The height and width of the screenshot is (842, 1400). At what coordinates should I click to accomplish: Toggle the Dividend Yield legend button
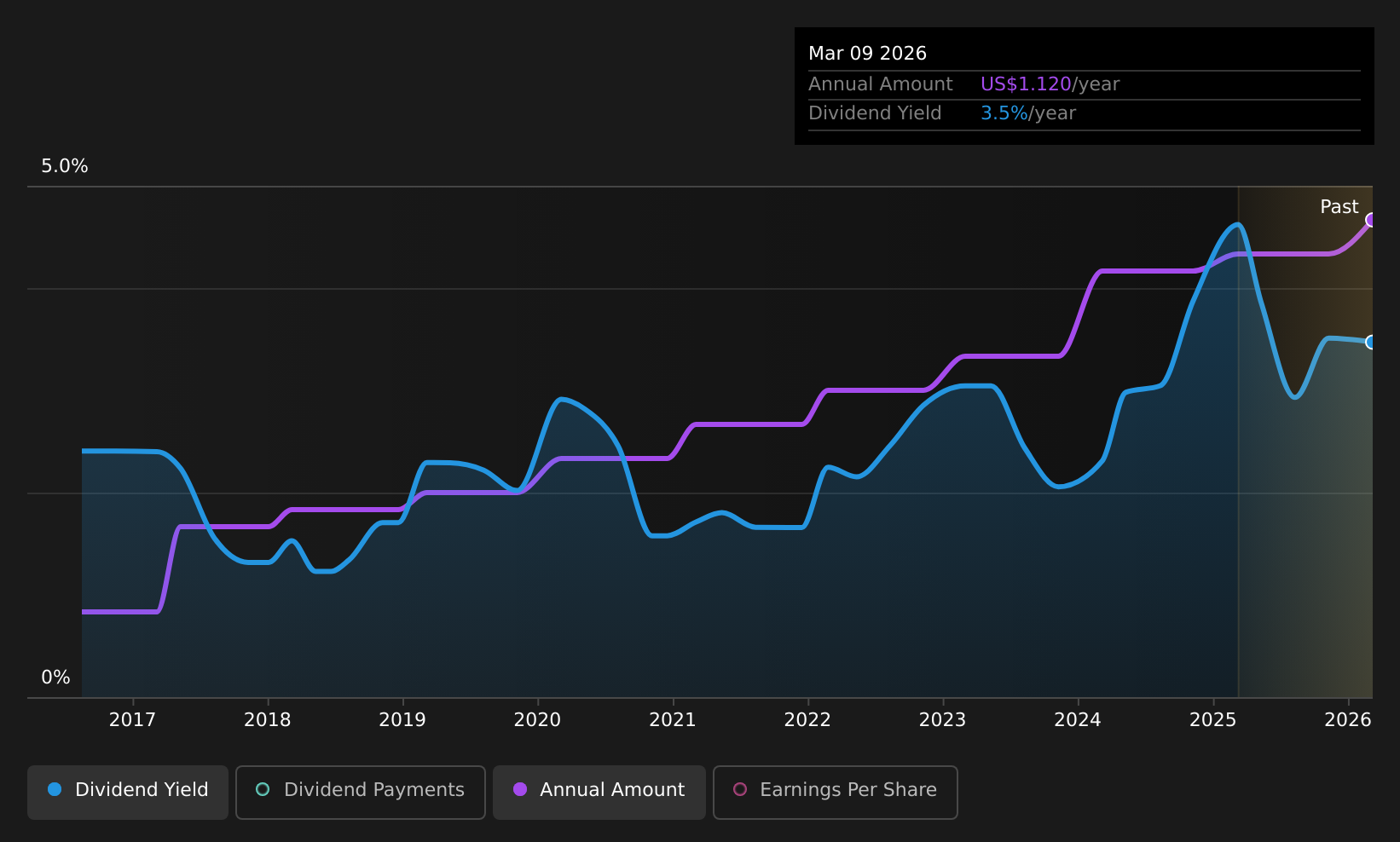coord(128,793)
